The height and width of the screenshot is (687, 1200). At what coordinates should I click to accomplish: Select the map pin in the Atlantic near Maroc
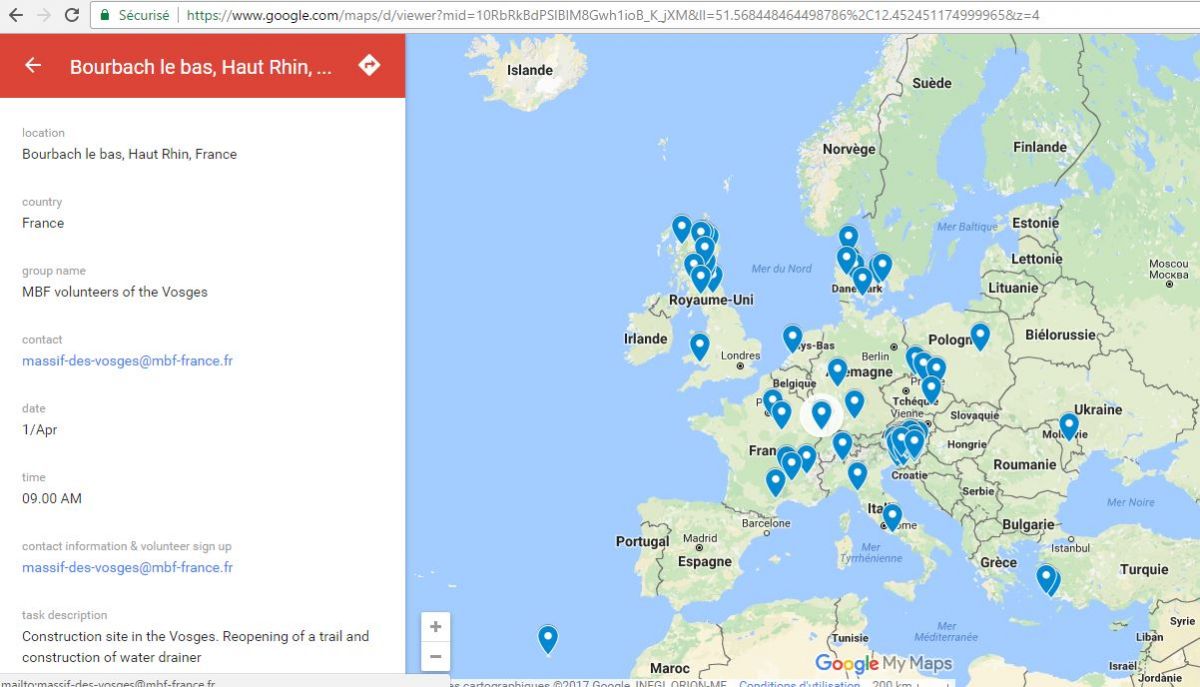(x=548, y=638)
